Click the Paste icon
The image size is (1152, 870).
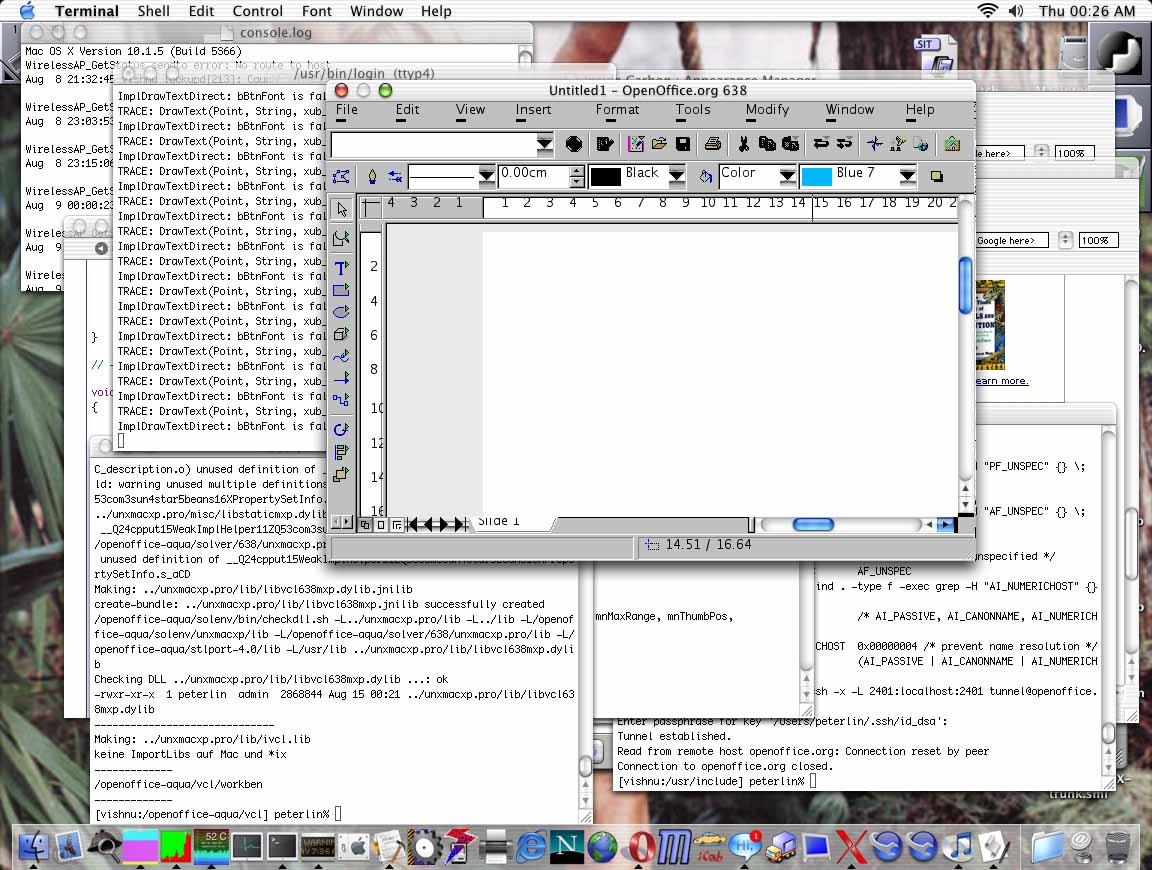click(791, 144)
